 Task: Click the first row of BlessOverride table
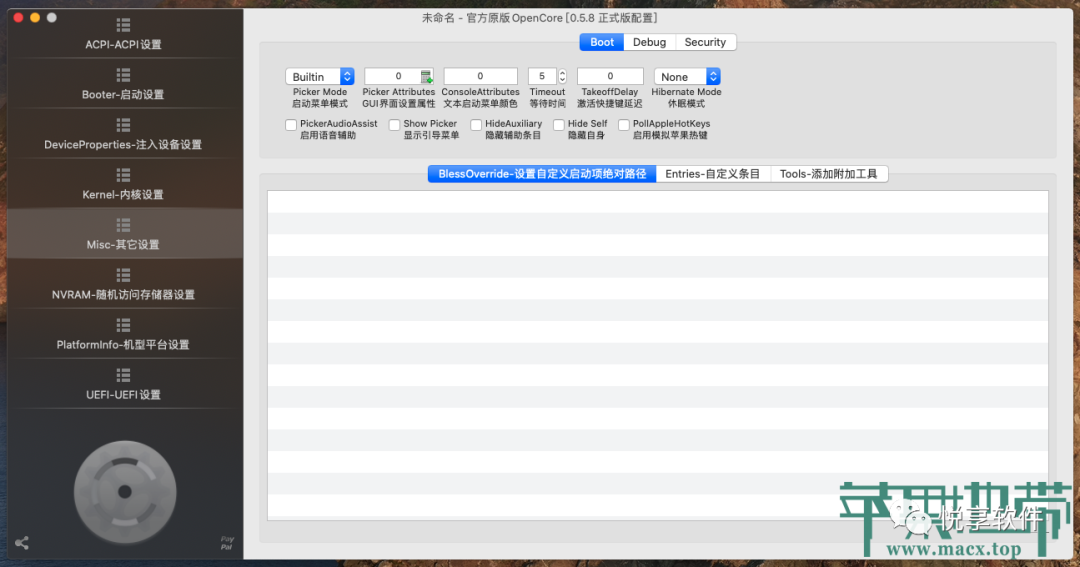click(x=658, y=202)
